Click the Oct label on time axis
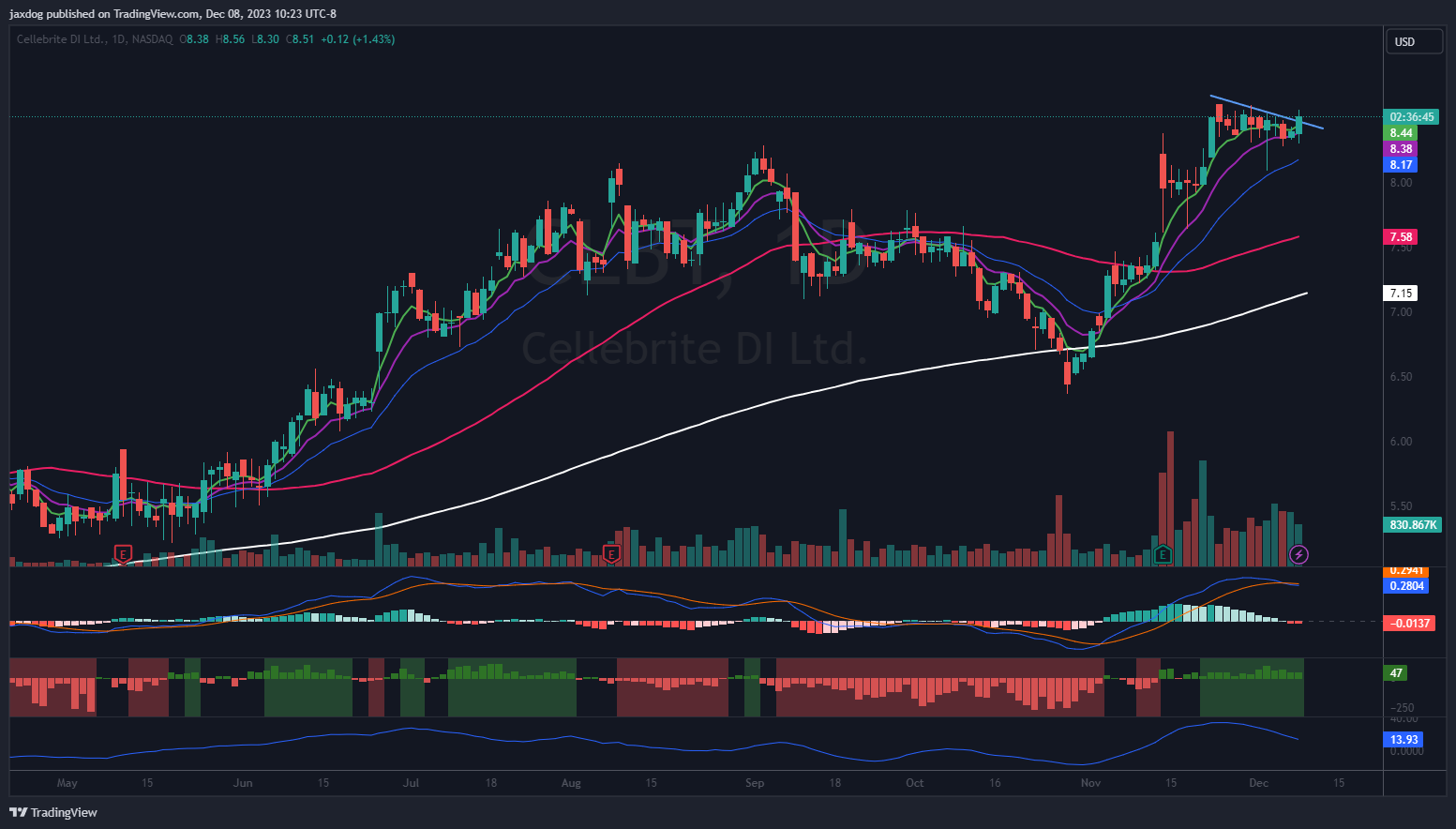Image resolution: width=1456 pixels, height=829 pixels. [914, 783]
